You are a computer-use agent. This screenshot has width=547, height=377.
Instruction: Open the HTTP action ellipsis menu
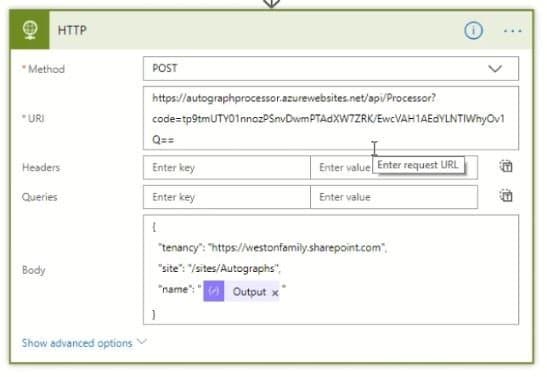click(x=512, y=31)
